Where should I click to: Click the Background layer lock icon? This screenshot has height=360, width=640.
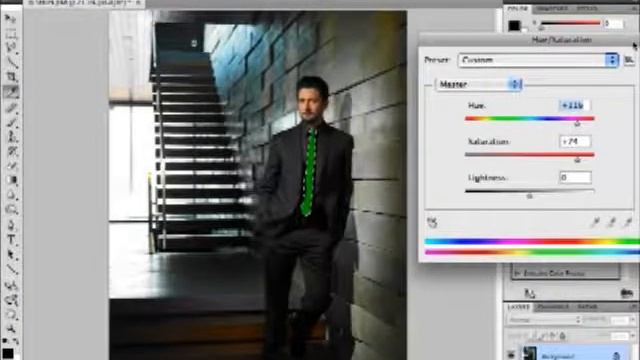click(617, 356)
